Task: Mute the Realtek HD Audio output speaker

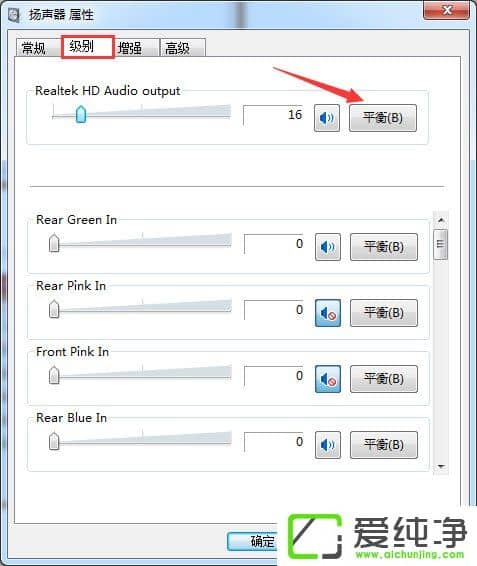Action: pos(326,118)
